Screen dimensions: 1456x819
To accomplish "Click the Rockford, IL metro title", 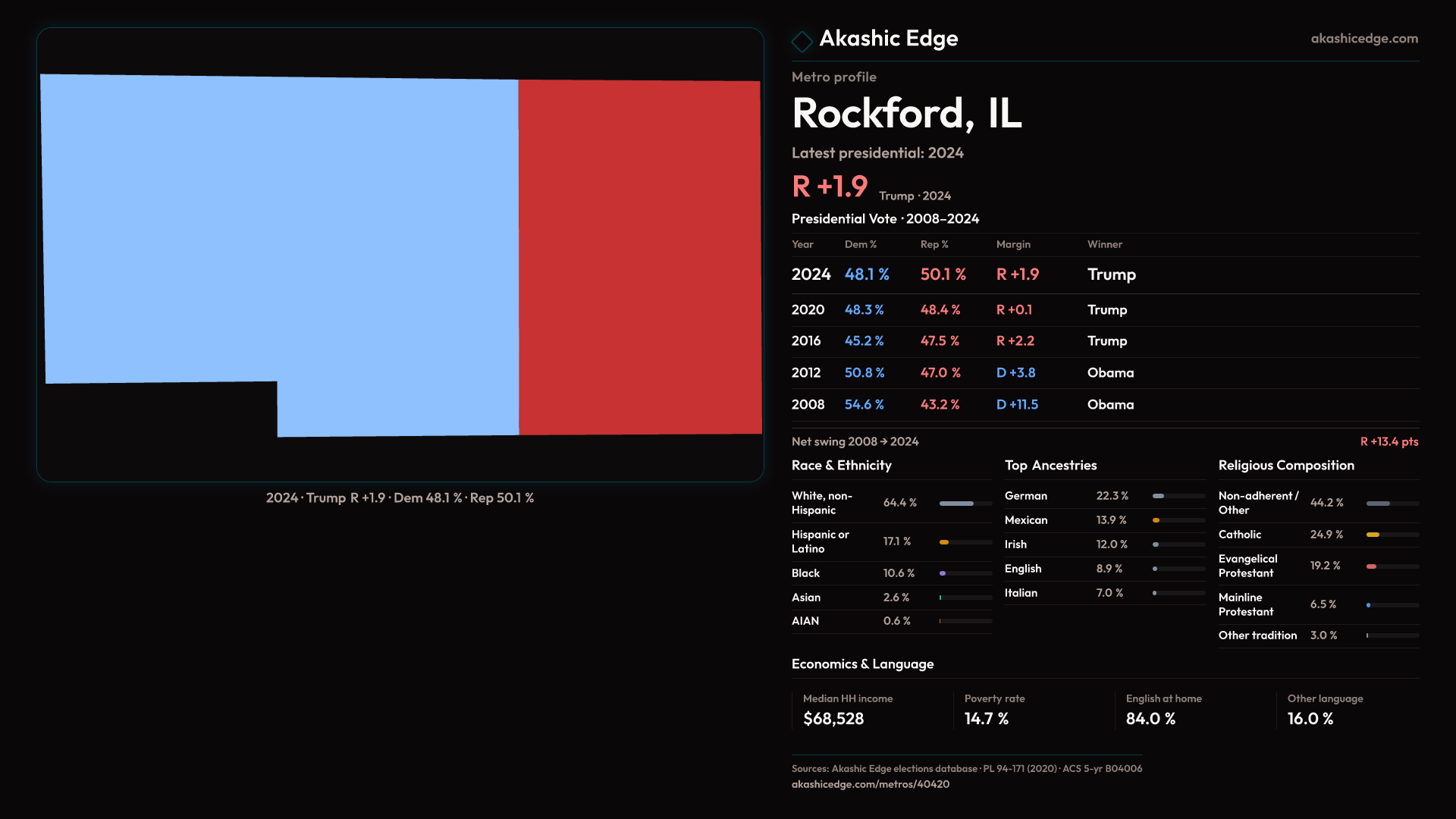I will click(x=906, y=114).
